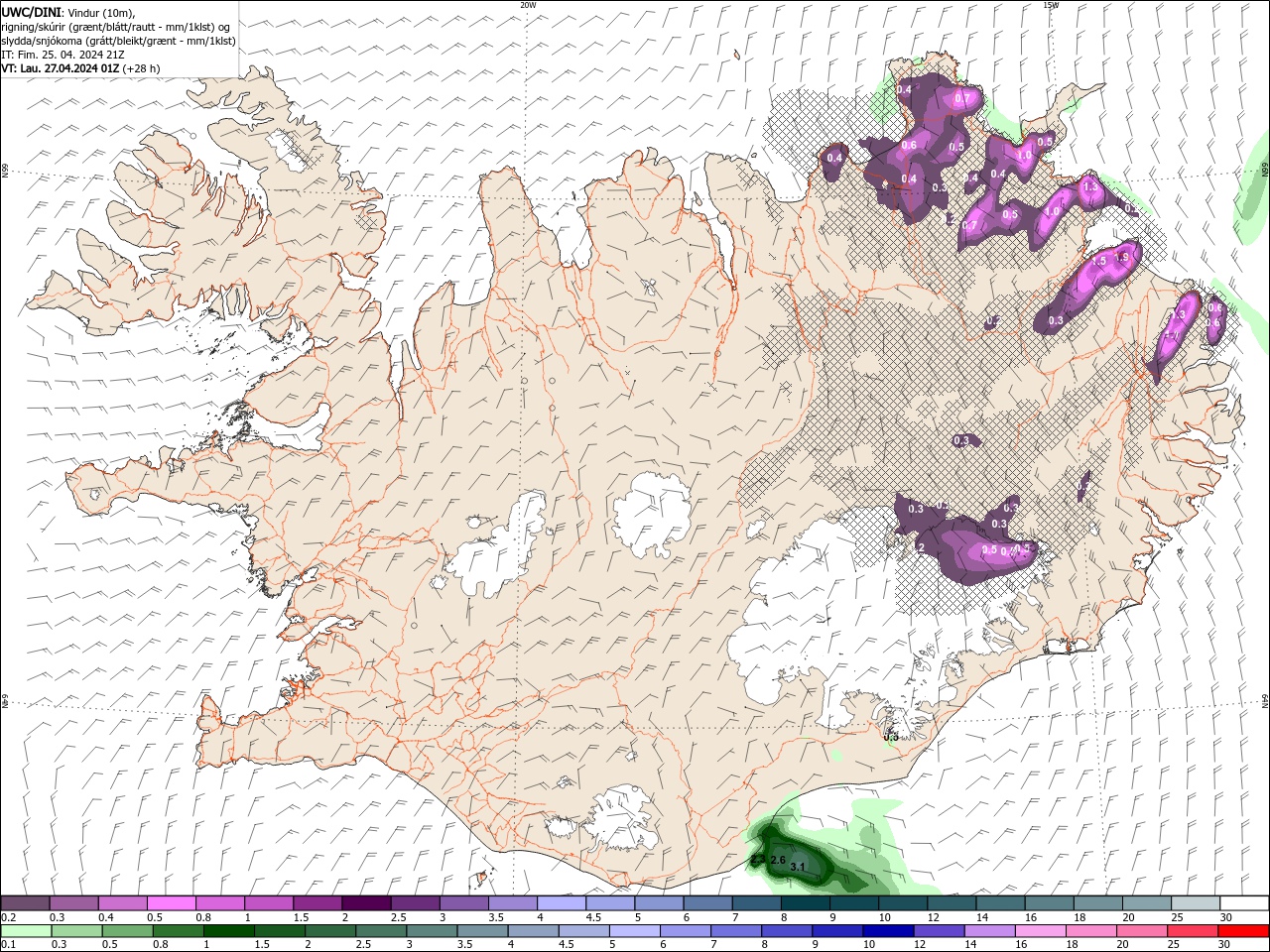The height and width of the screenshot is (952, 1270).
Task: Click the 20W longitude label
Action: point(528,5)
